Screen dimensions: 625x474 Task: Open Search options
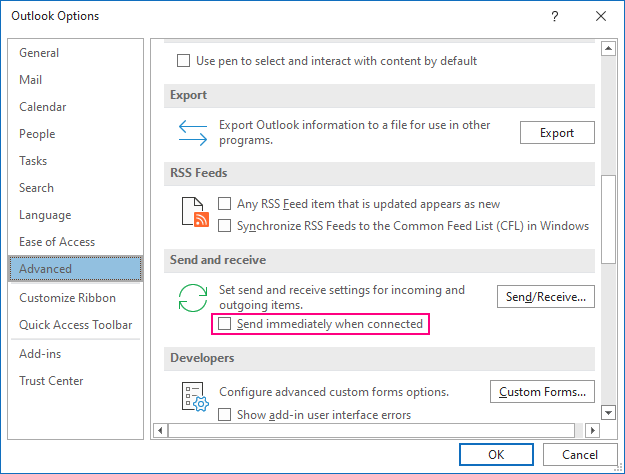[75, 188]
